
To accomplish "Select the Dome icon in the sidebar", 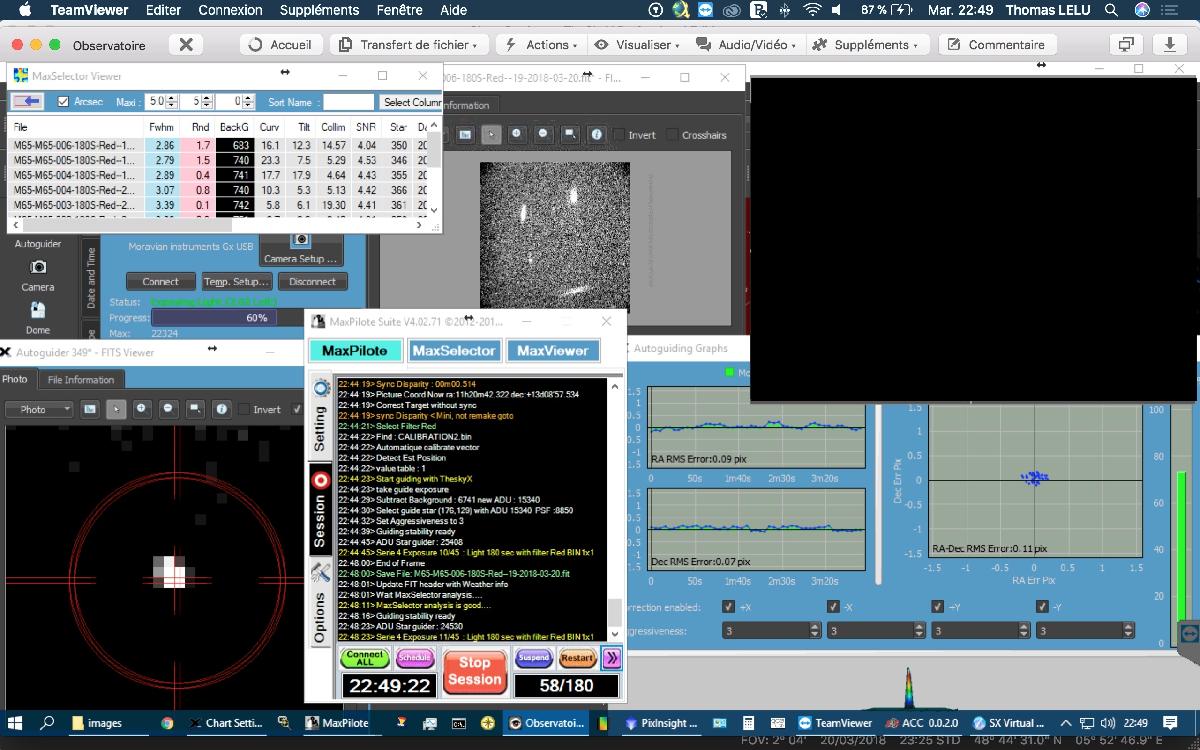I will pos(38,318).
